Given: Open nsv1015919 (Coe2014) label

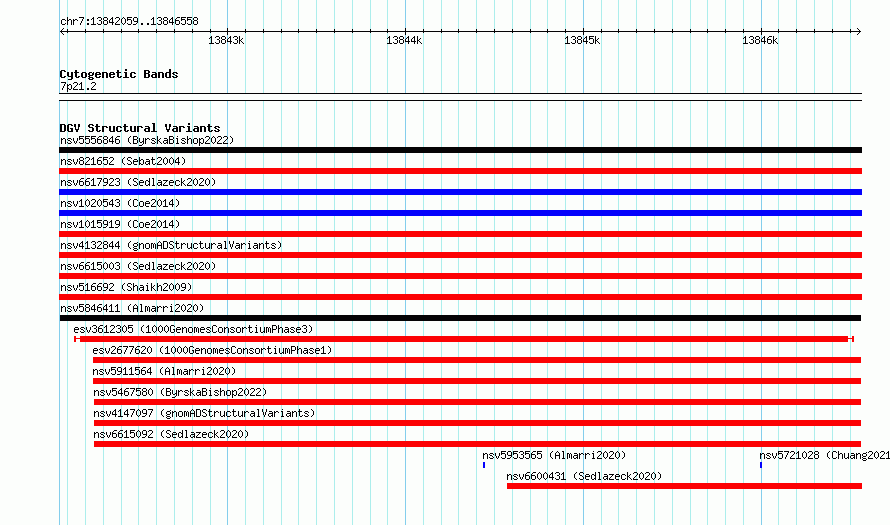Looking at the screenshot, I should click(120, 224).
